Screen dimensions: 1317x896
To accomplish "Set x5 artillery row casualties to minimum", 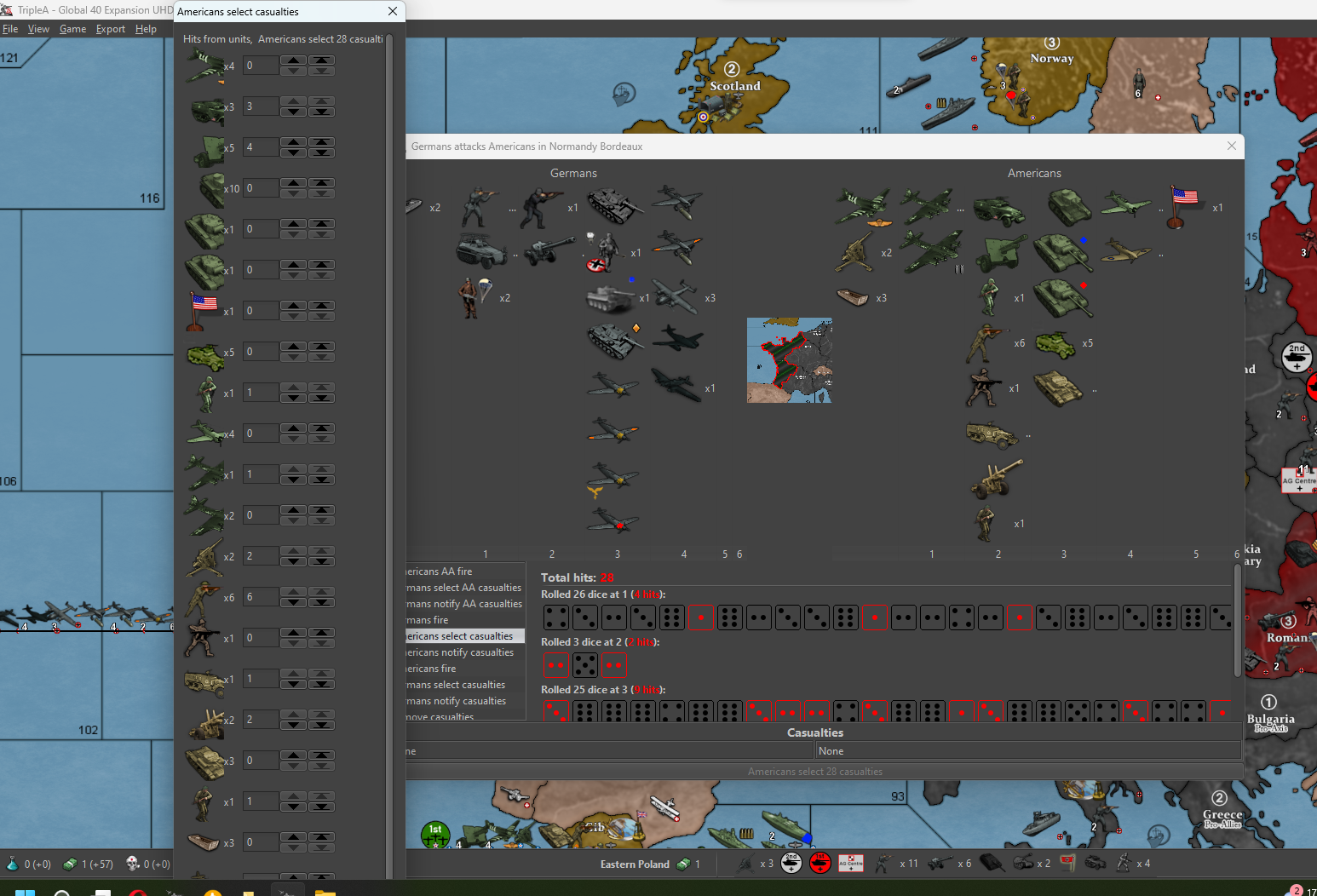I will (x=321, y=152).
